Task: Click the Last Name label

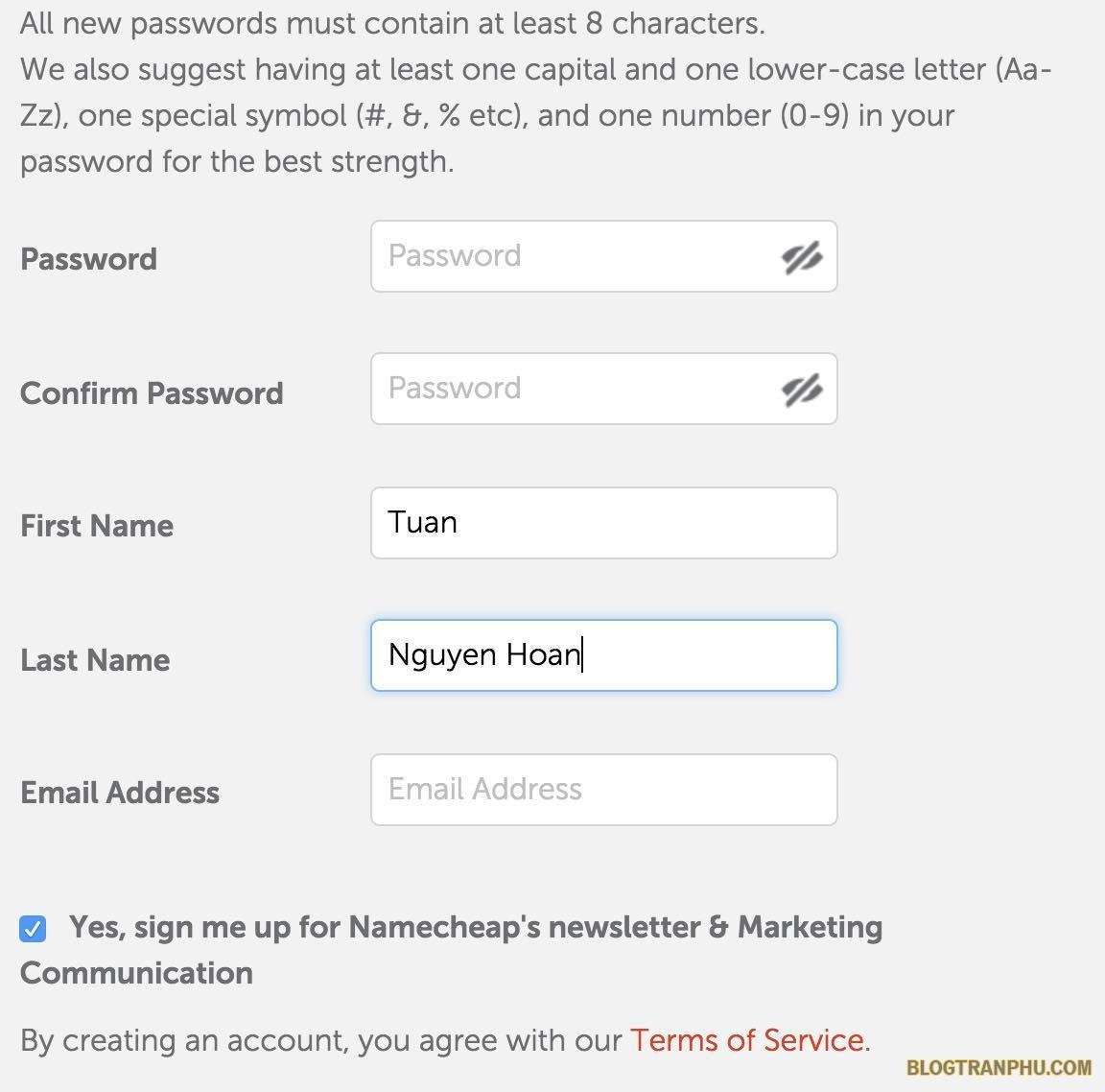Action: [x=95, y=660]
